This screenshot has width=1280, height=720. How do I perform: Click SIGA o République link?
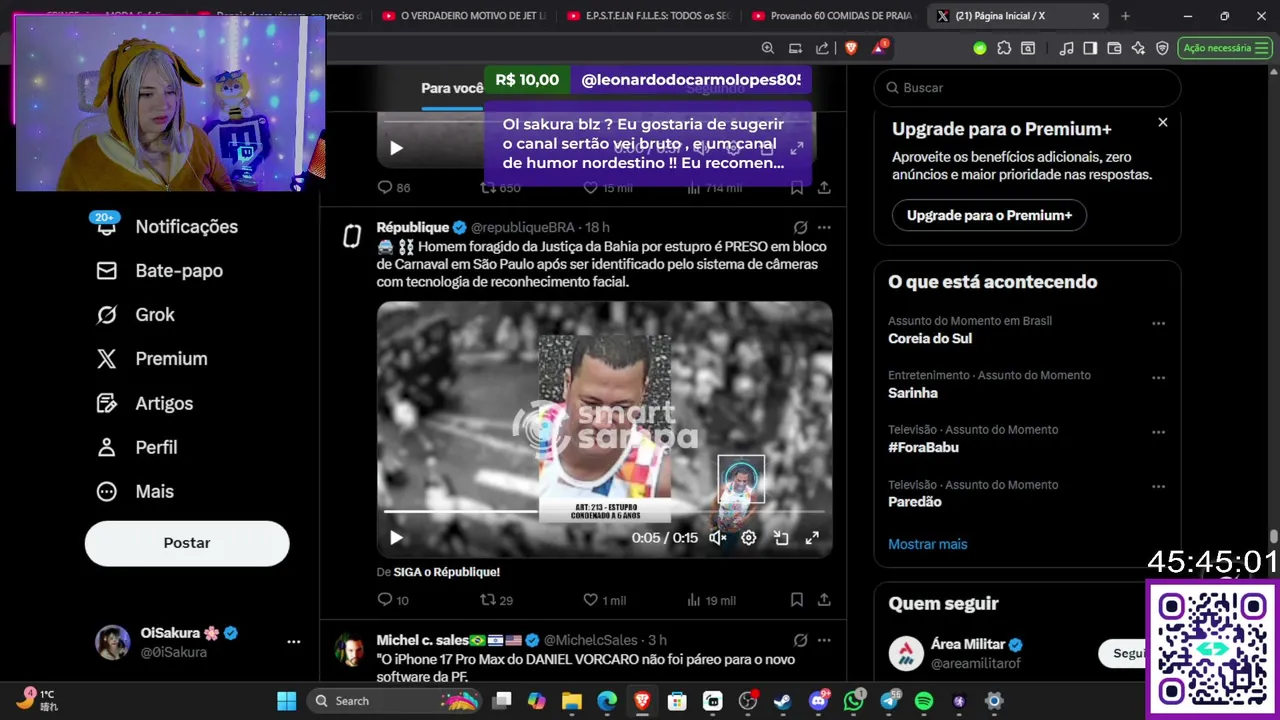tap(446, 572)
